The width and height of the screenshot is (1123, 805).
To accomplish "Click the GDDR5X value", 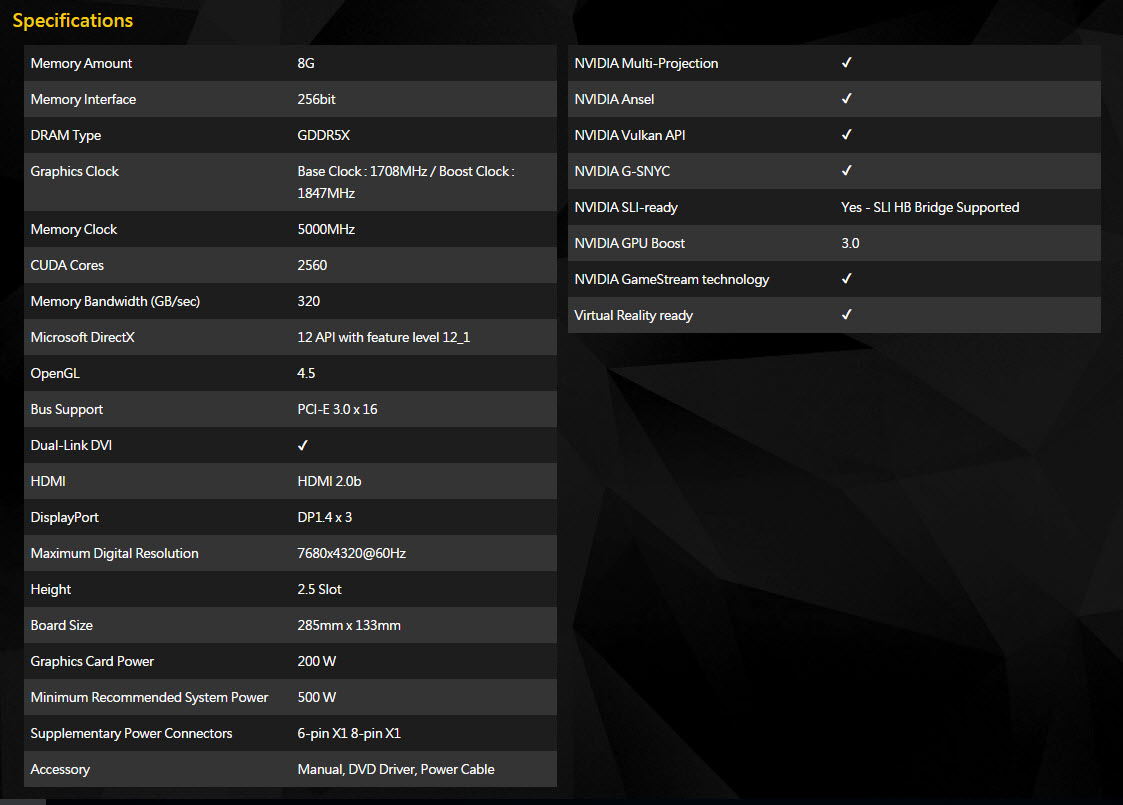I will point(324,135).
